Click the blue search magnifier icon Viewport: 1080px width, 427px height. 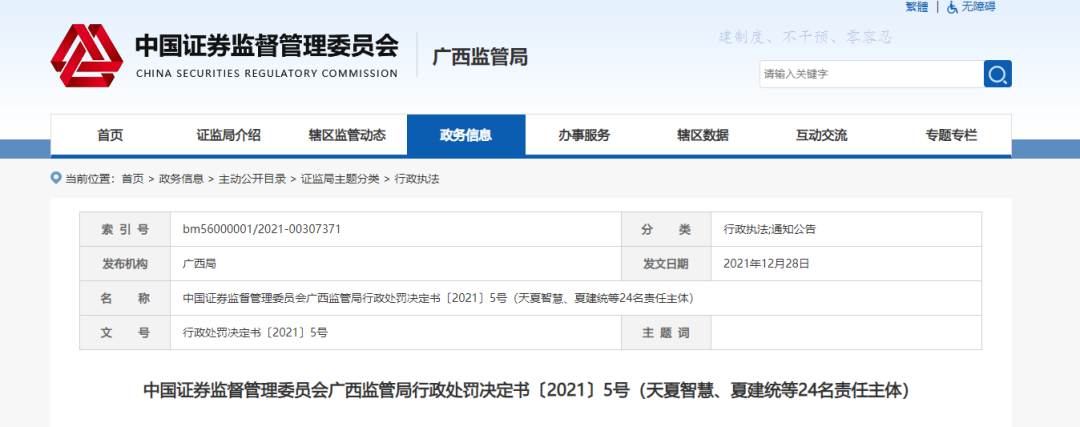[x=997, y=74]
